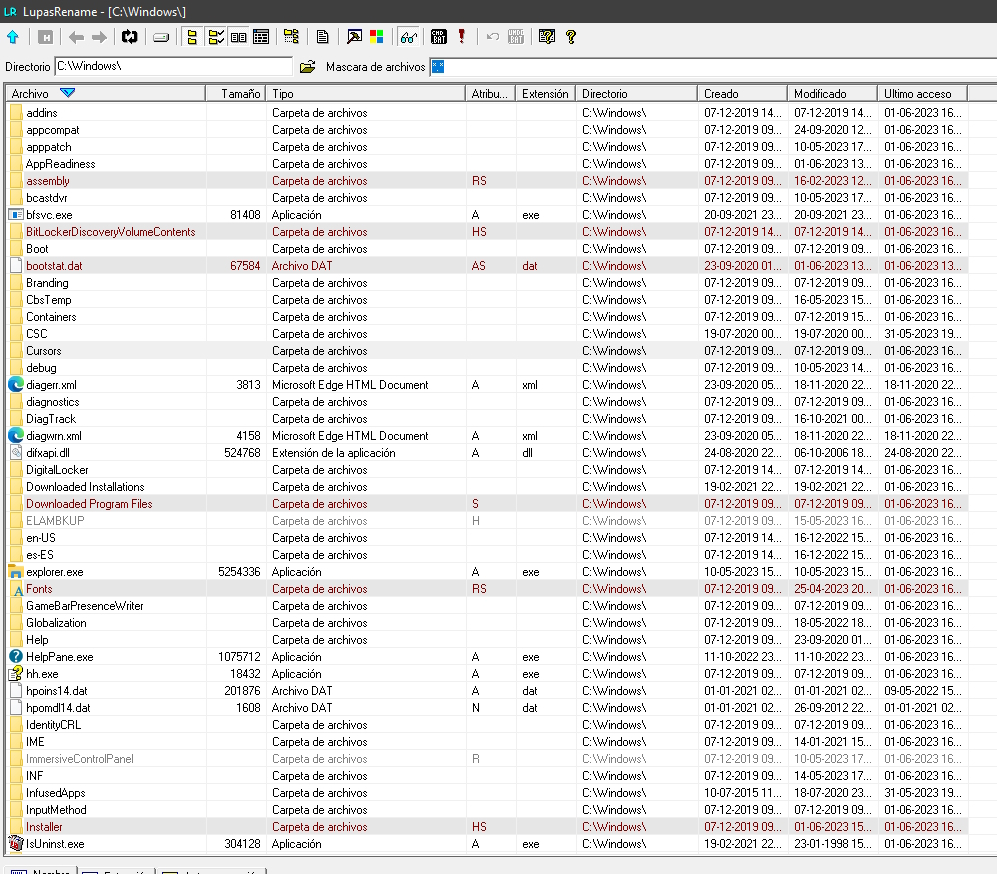Sort by the Archivo column header

(x=105, y=93)
